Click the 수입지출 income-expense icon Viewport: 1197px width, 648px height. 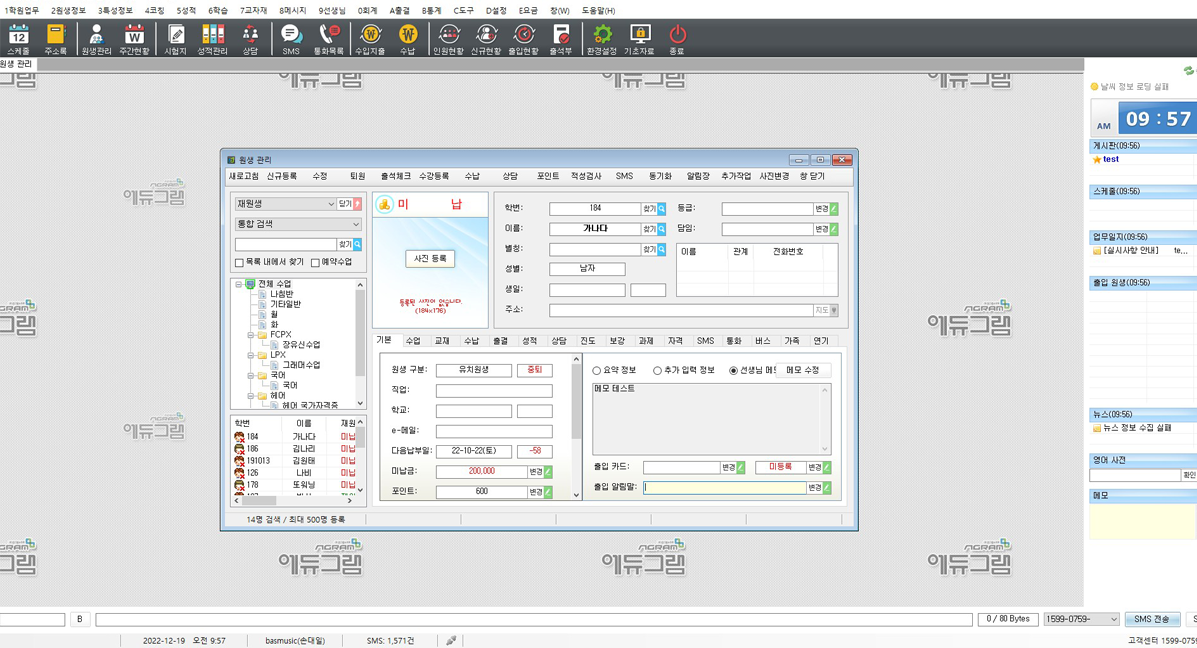pos(370,37)
